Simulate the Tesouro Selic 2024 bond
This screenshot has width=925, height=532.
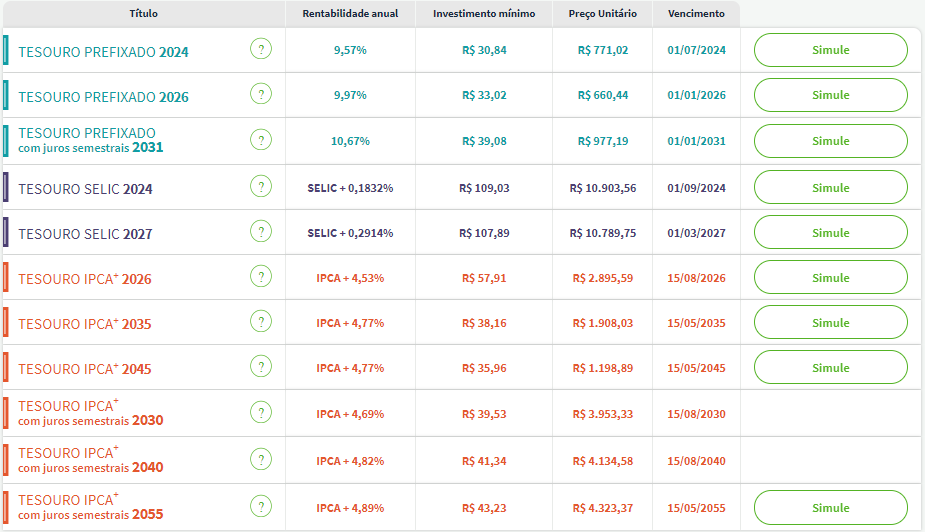[831, 188]
